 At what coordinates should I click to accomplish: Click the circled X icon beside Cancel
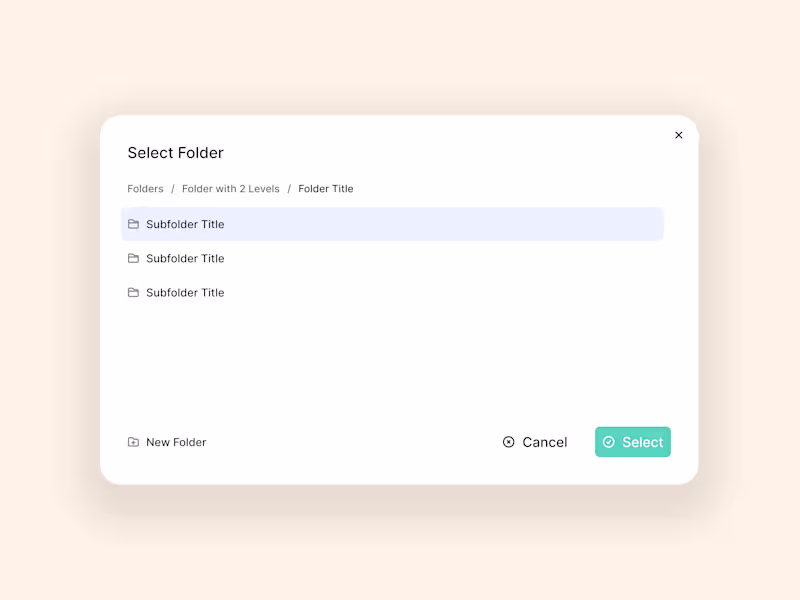[x=508, y=442]
